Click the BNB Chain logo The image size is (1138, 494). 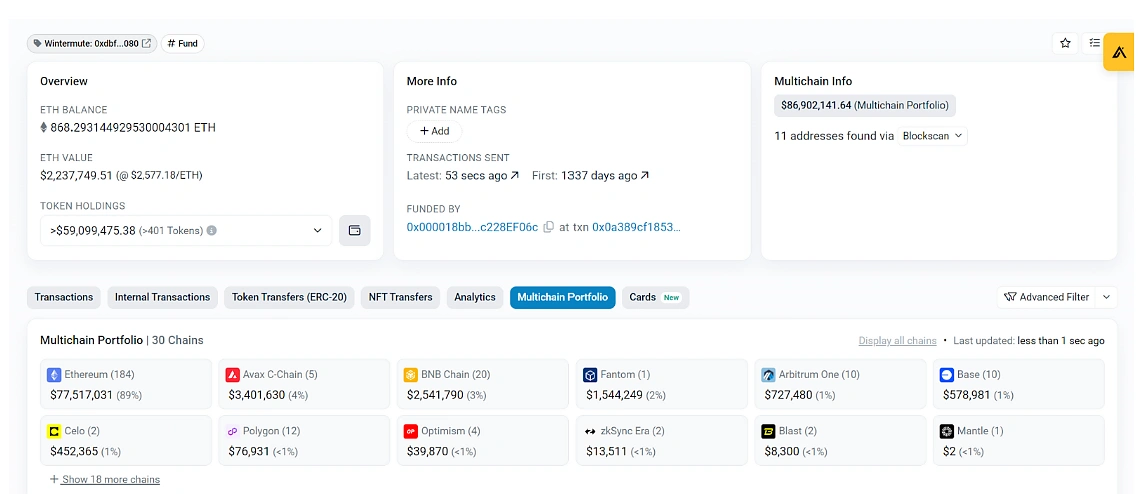(x=410, y=375)
